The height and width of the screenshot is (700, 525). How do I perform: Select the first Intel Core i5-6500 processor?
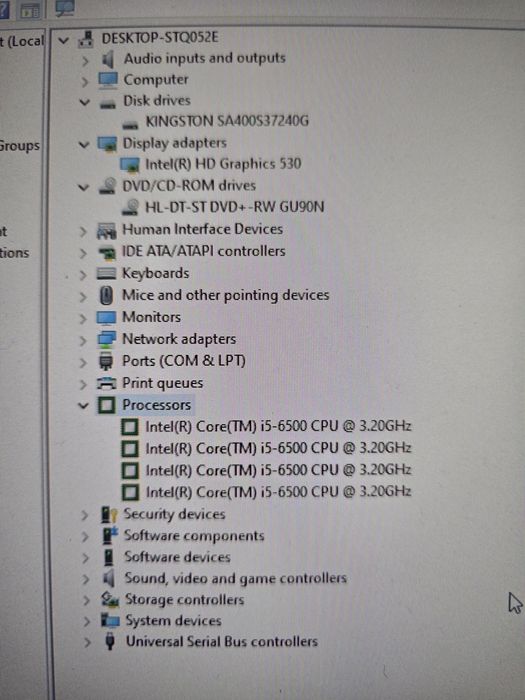pos(278,426)
